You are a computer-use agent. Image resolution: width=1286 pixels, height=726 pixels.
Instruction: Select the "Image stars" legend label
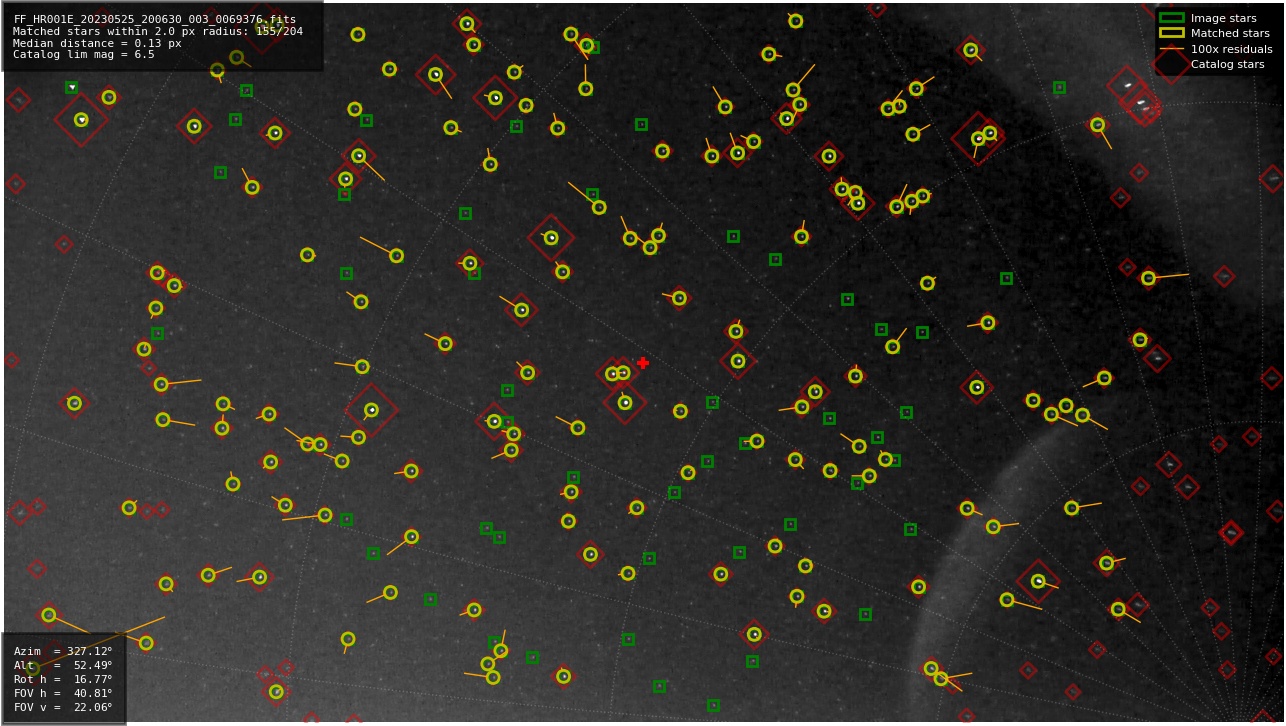click(x=1223, y=18)
